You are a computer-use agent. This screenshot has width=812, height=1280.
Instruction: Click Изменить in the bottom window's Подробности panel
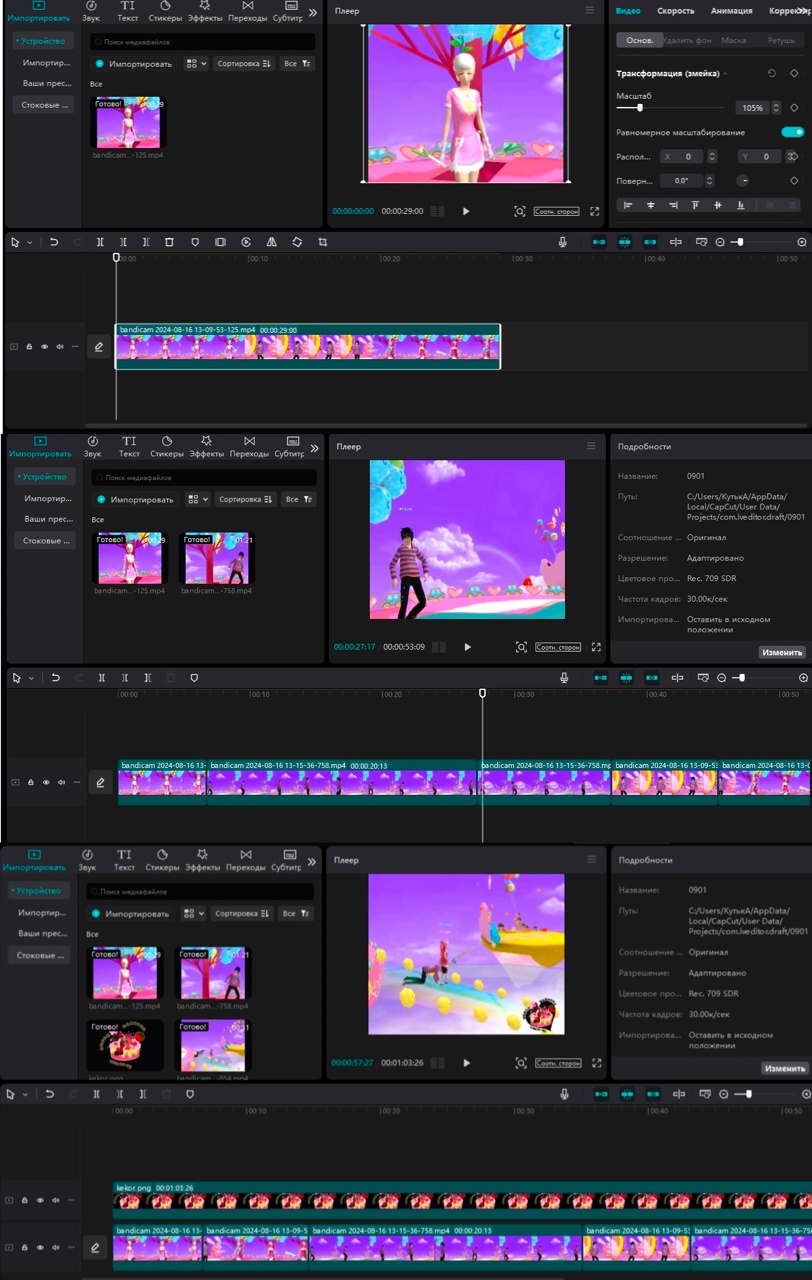pyautogui.click(x=784, y=1068)
